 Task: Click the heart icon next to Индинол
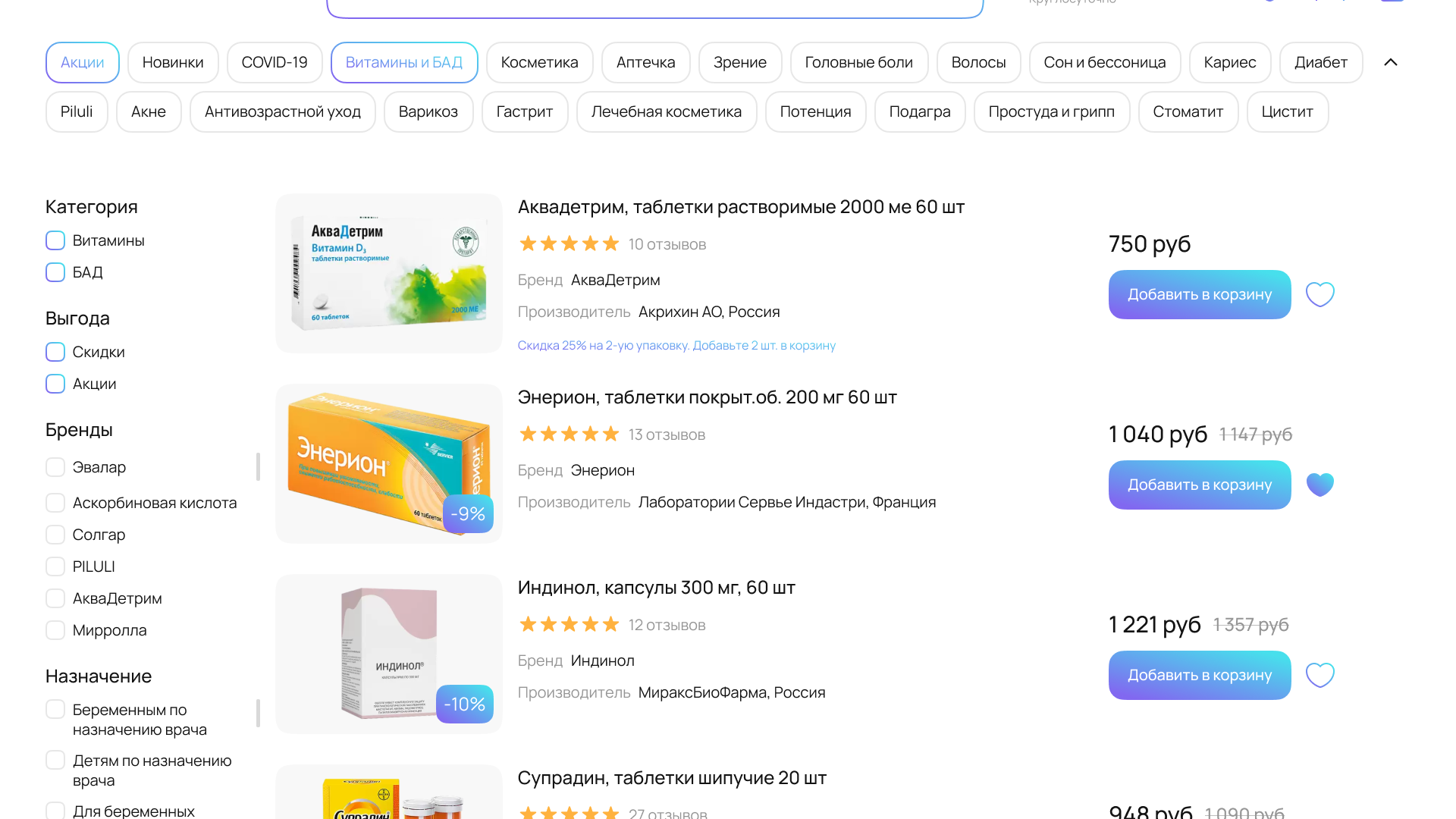point(1319,675)
